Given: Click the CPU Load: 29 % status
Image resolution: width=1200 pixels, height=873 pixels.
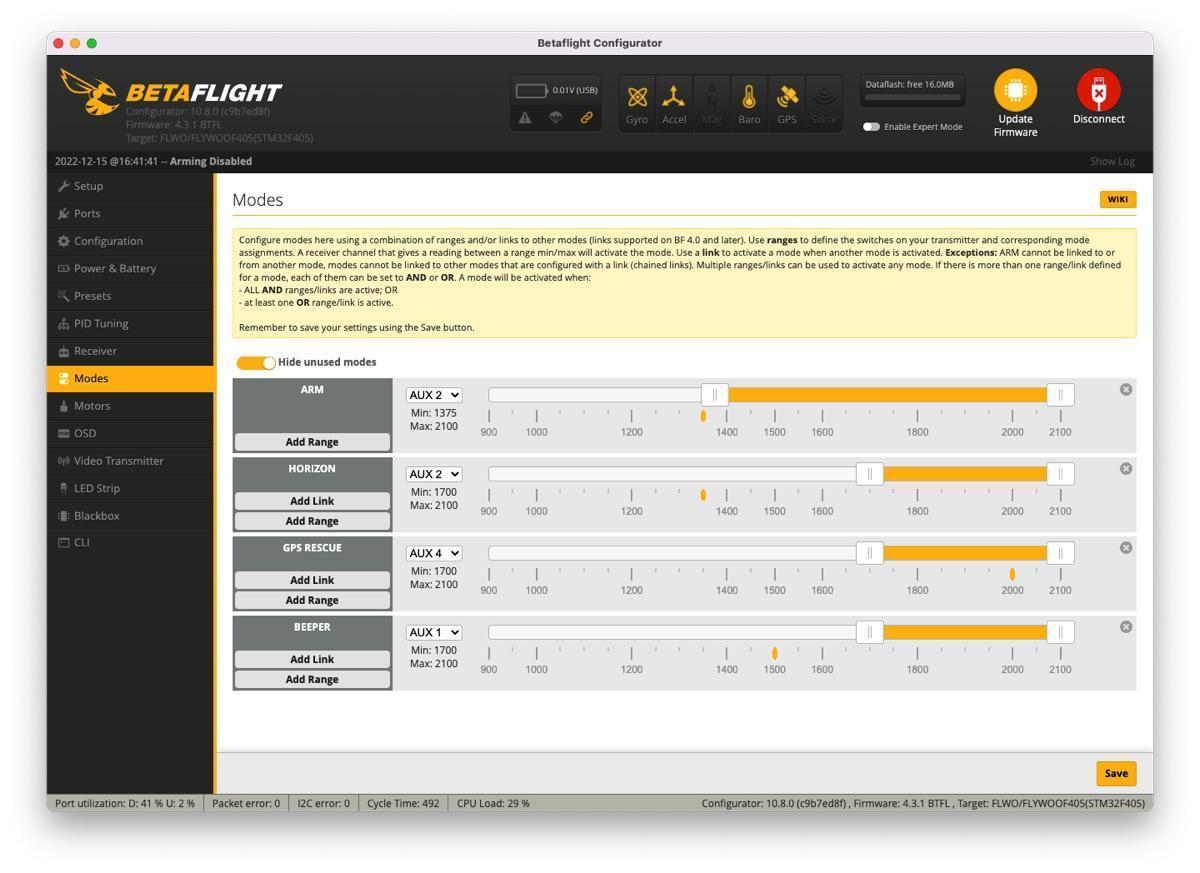Looking at the screenshot, I should [494, 803].
